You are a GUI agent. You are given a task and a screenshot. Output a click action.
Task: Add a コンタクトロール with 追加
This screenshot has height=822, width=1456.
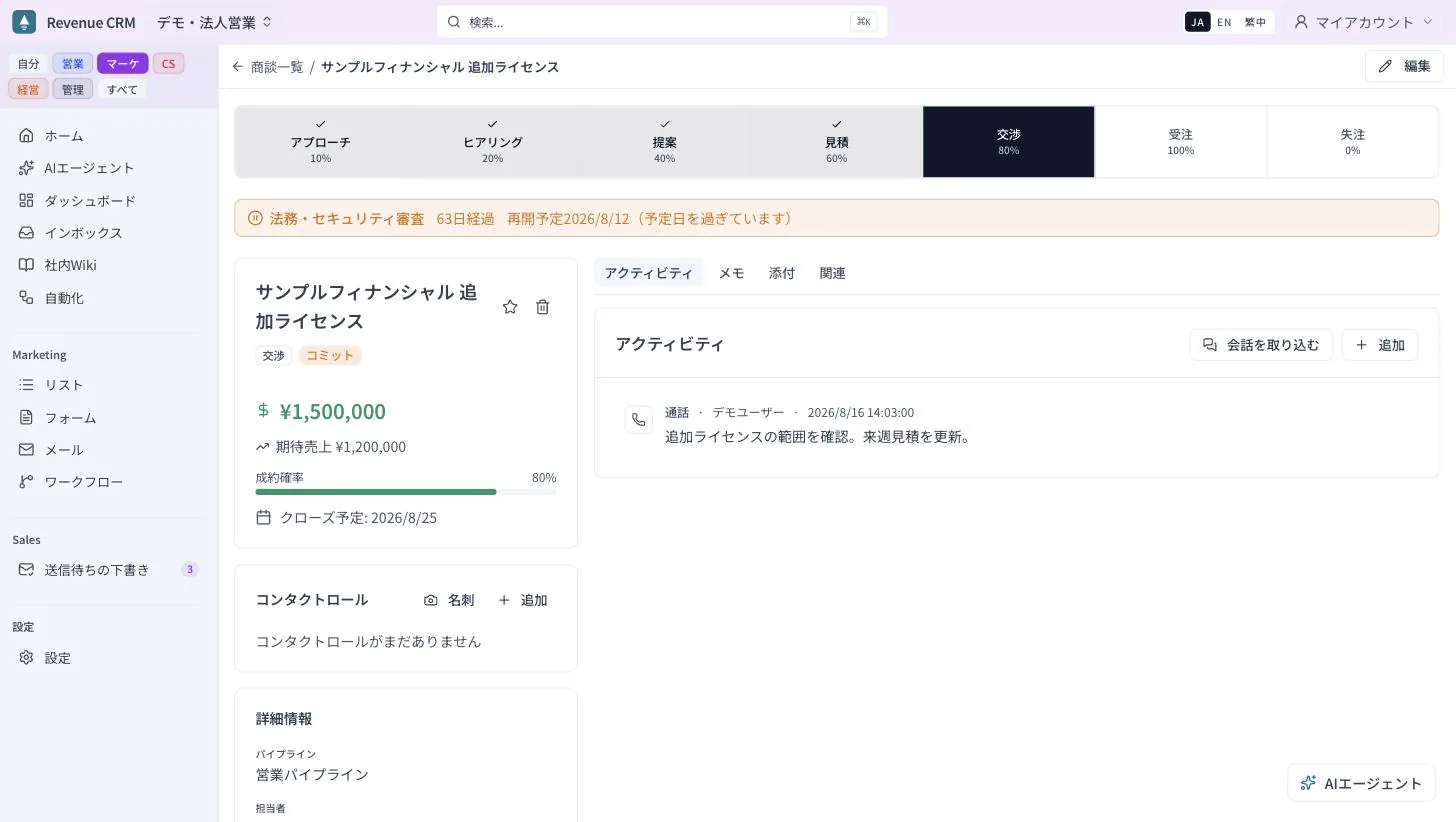(523, 600)
